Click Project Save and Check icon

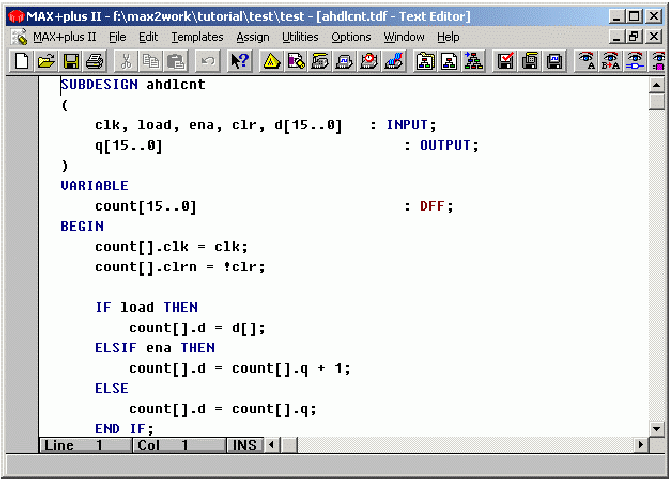tap(505, 62)
